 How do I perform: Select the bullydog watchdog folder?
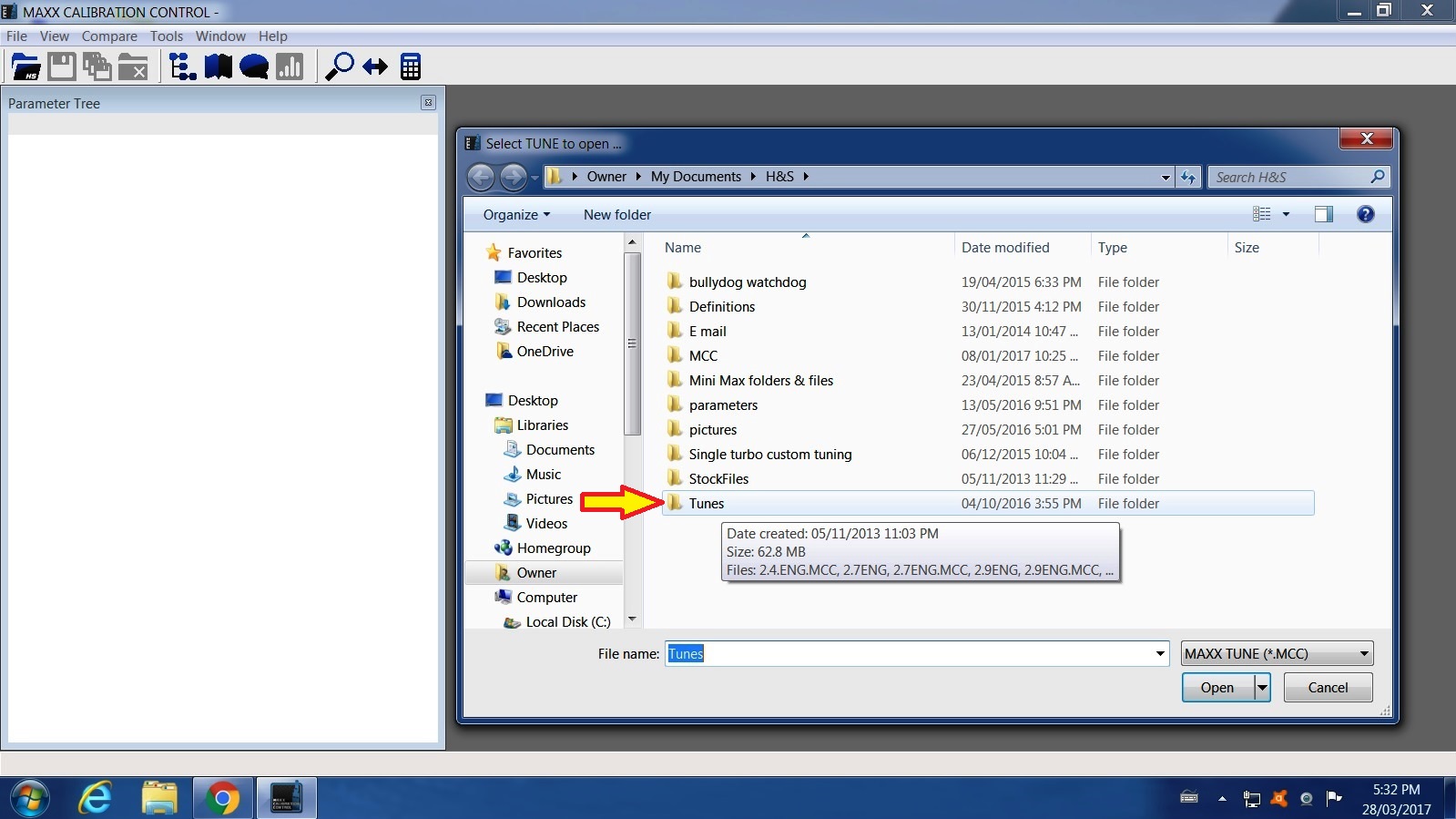(988, 282)
